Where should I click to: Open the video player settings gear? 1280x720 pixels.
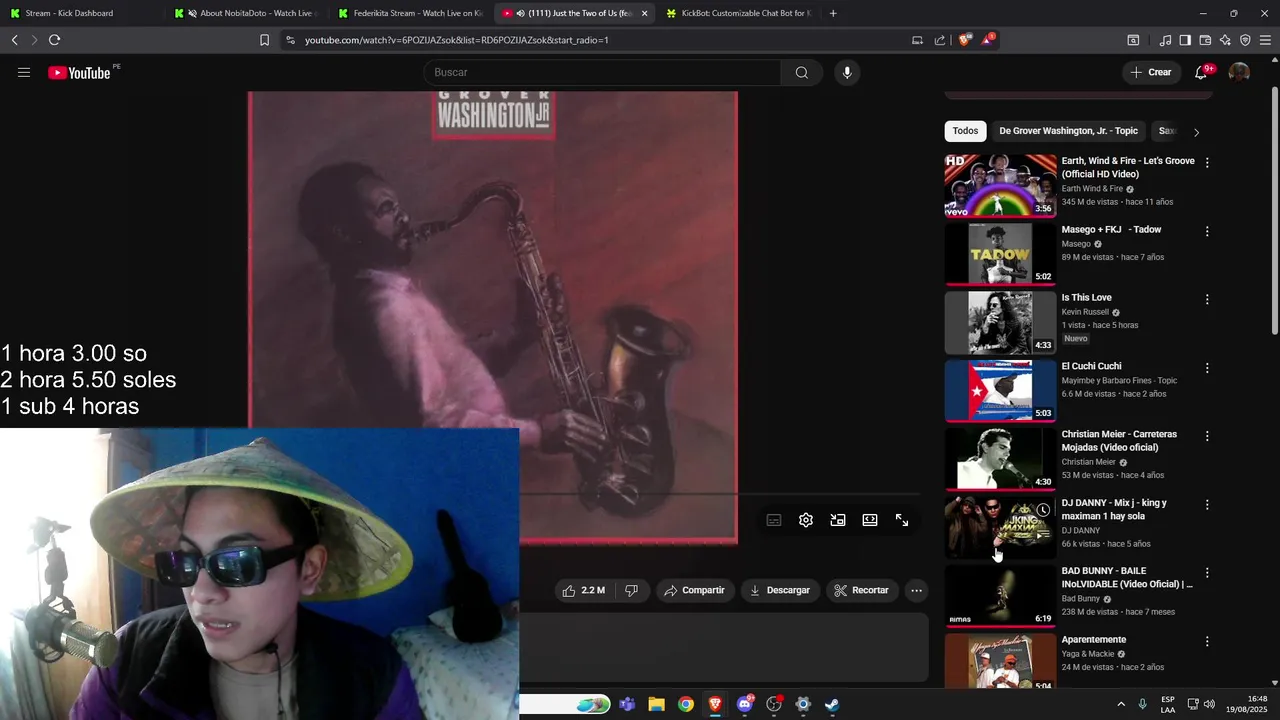(806, 520)
